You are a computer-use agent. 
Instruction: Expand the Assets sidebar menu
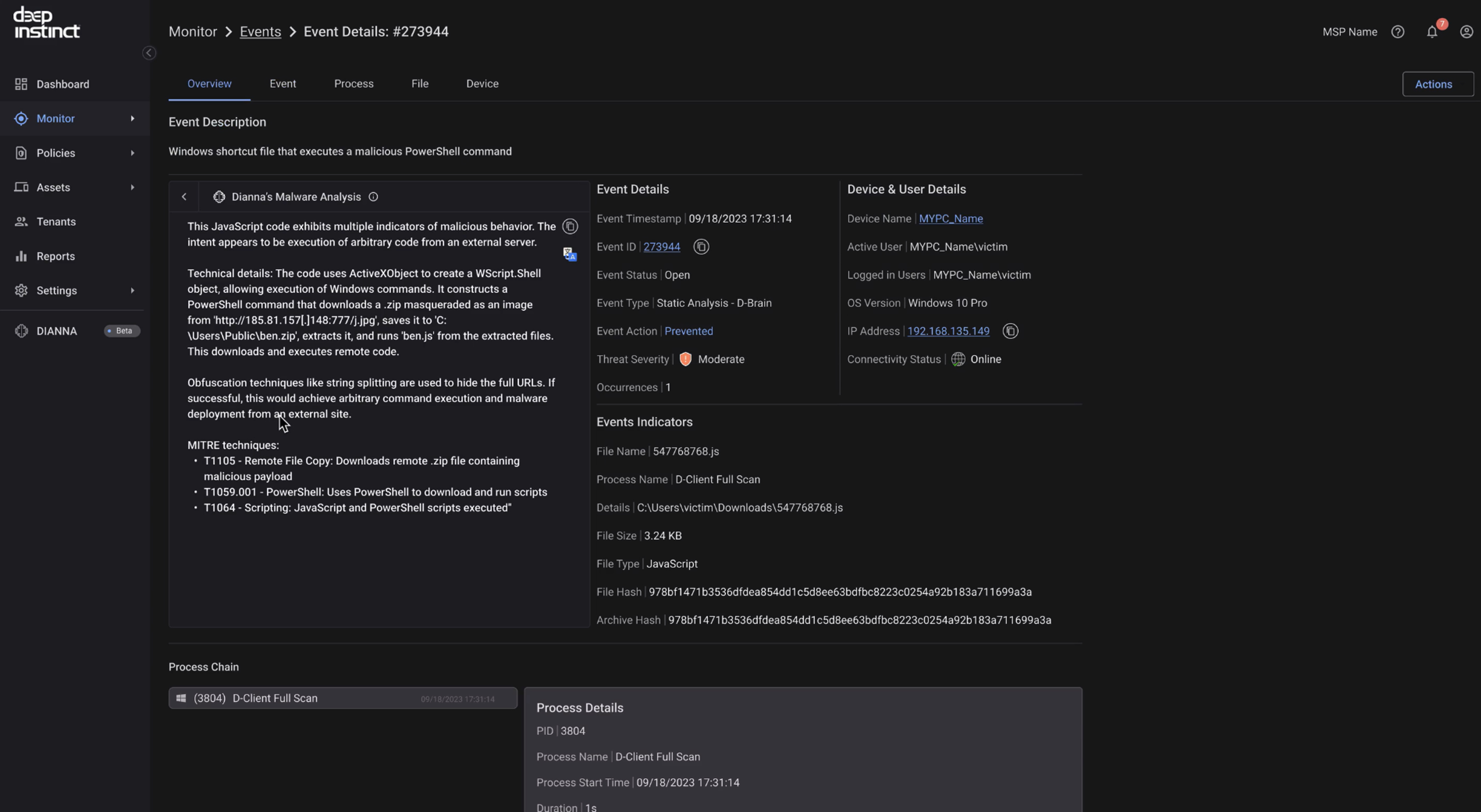(132, 187)
